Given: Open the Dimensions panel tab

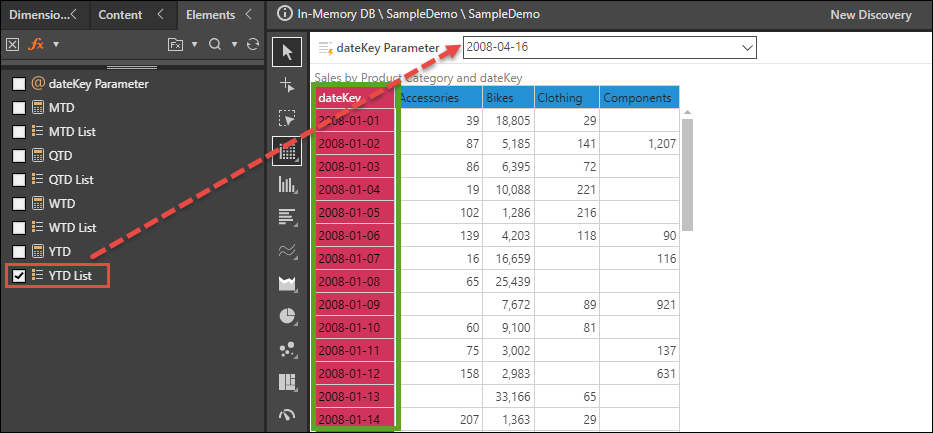Looking at the screenshot, I should tap(40, 15).
